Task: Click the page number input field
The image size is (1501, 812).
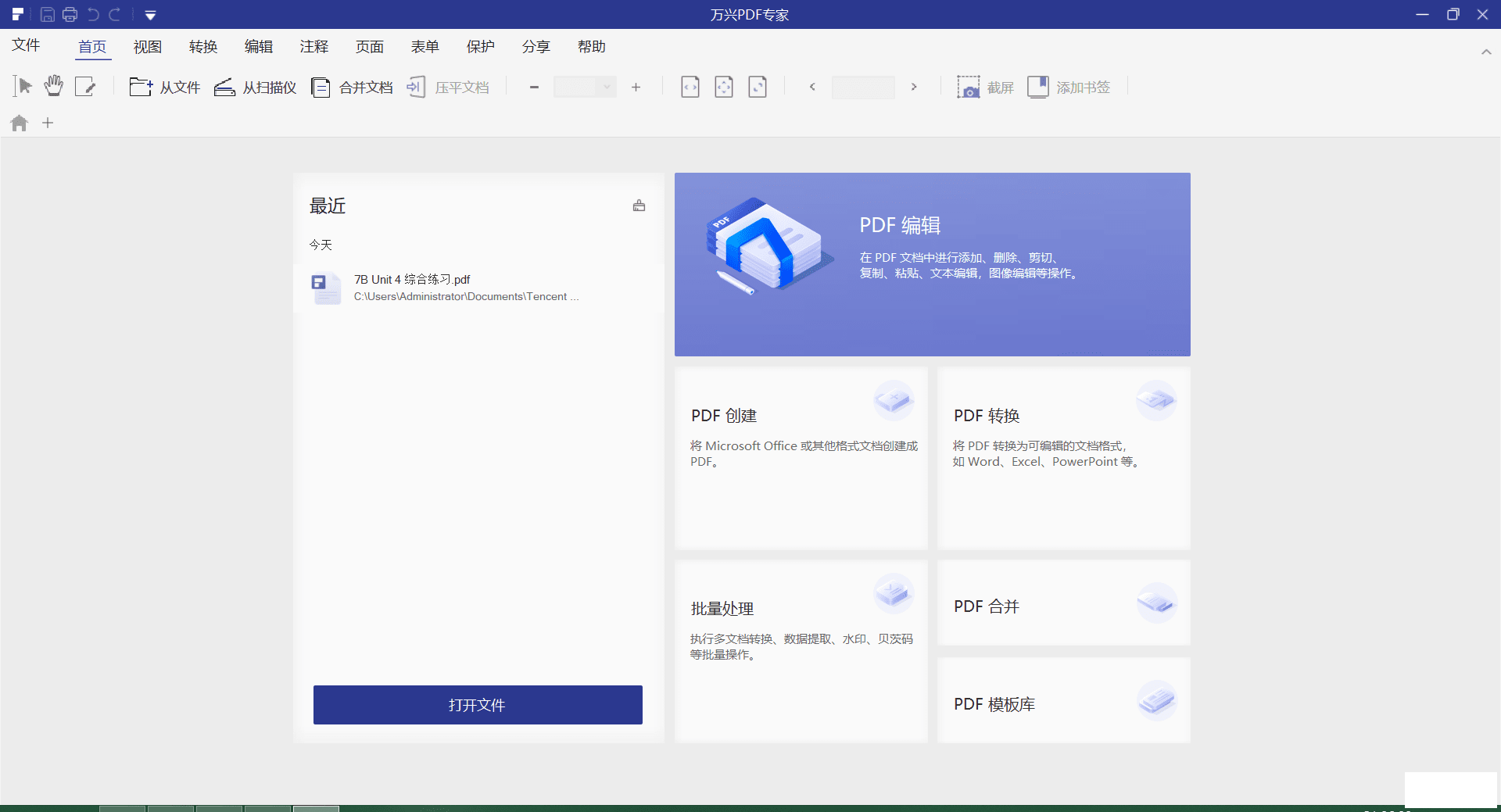Action: tap(862, 87)
